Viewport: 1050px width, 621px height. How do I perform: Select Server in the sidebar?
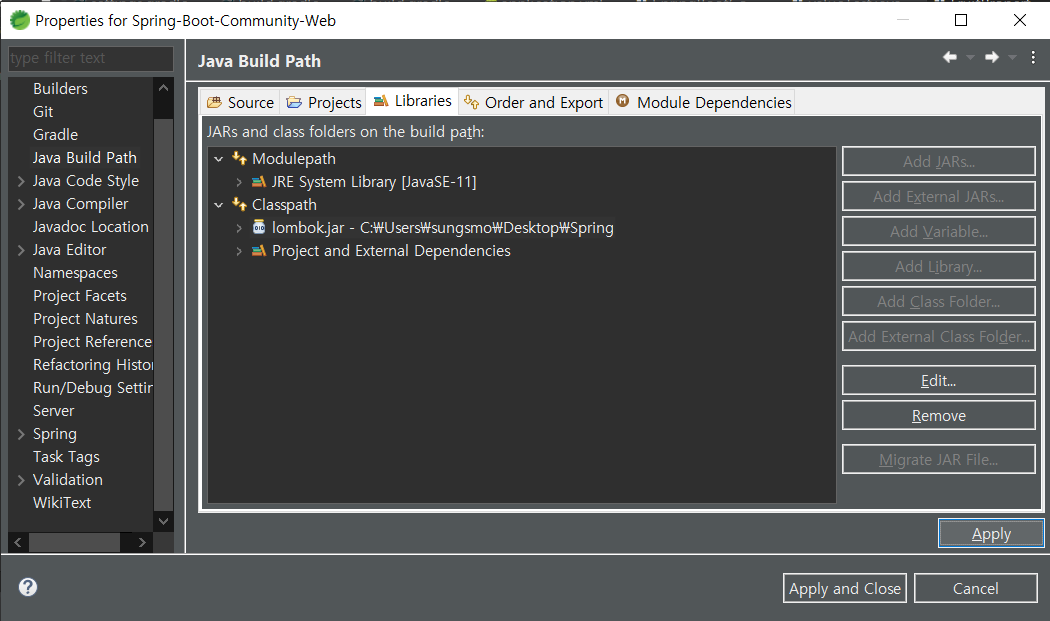coord(54,411)
